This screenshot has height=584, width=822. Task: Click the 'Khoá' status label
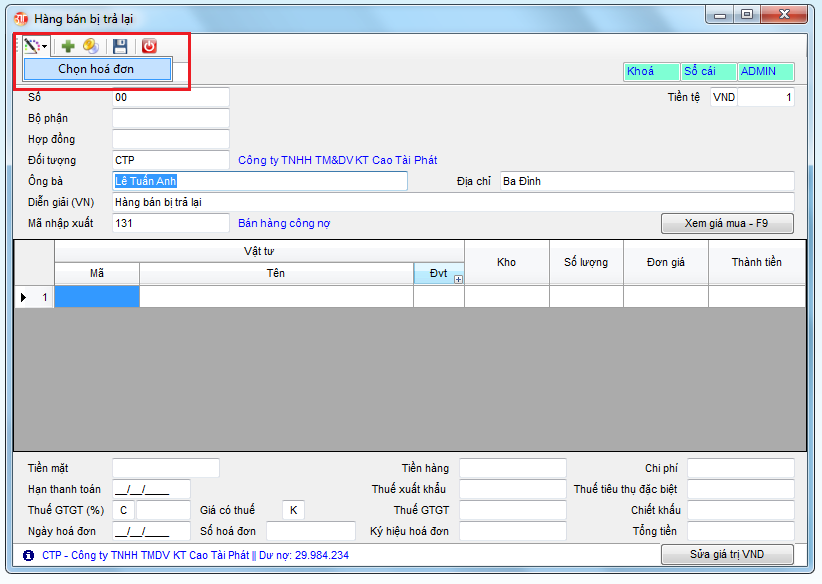(650, 72)
